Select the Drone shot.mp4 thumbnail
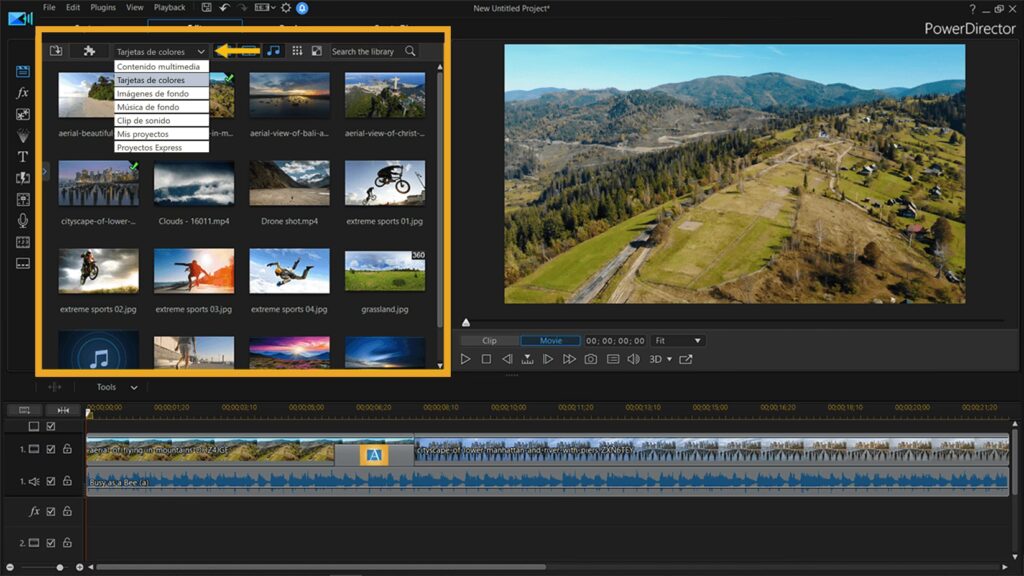Viewport: 1024px width, 576px height. [x=289, y=185]
